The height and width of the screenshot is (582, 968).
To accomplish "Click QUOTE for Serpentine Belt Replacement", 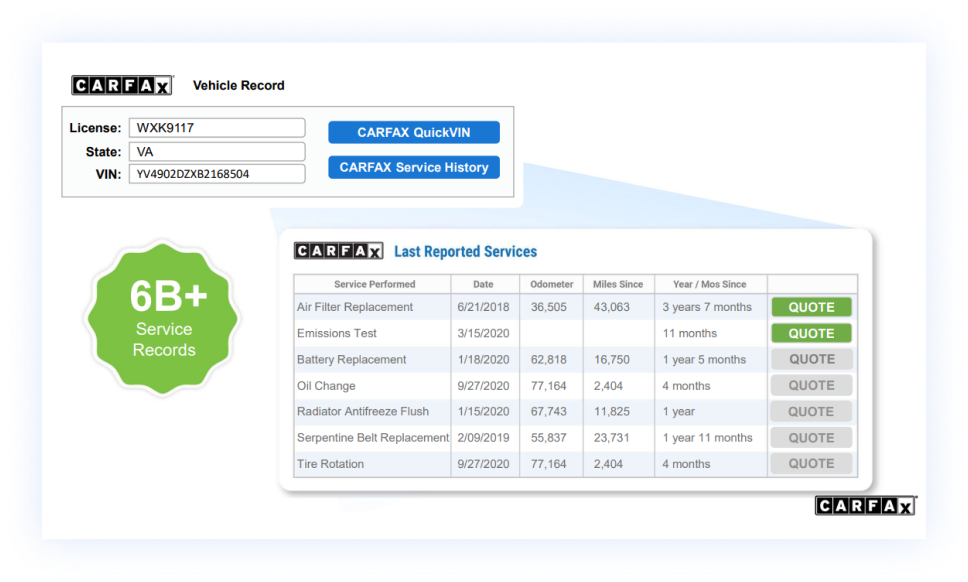I will click(x=811, y=438).
